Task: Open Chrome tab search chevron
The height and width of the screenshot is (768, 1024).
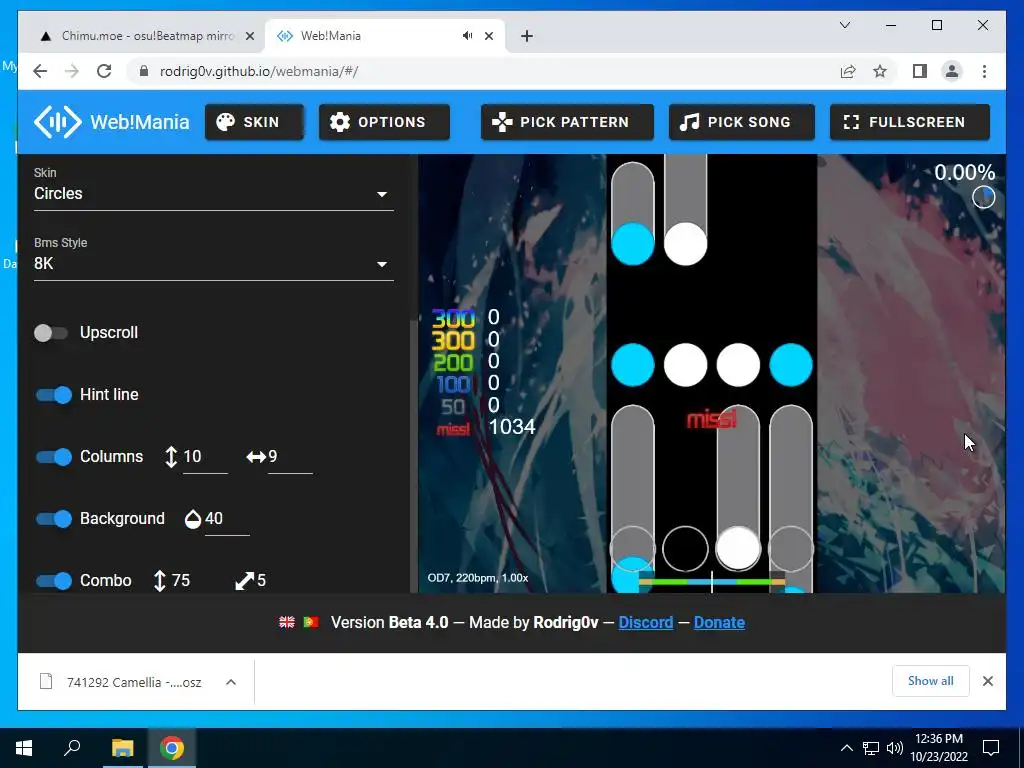Action: 844,25
